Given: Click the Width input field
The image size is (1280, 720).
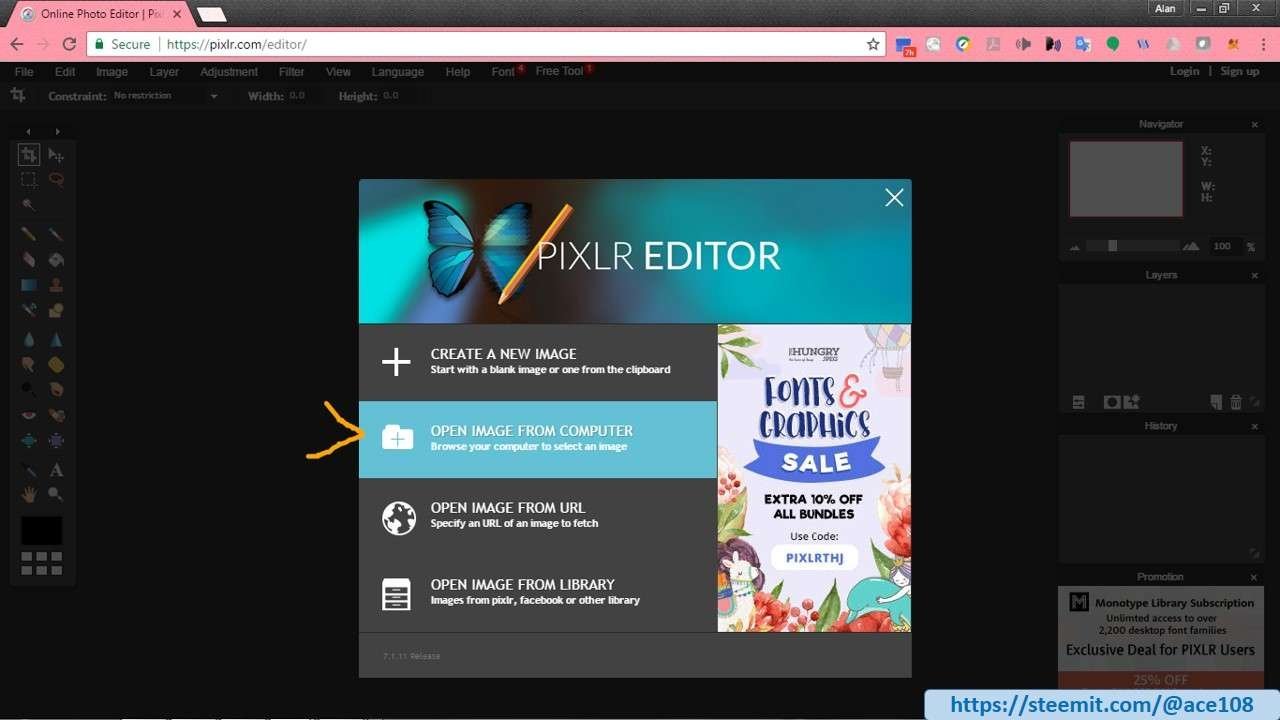Looking at the screenshot, I should click(303, 96).
